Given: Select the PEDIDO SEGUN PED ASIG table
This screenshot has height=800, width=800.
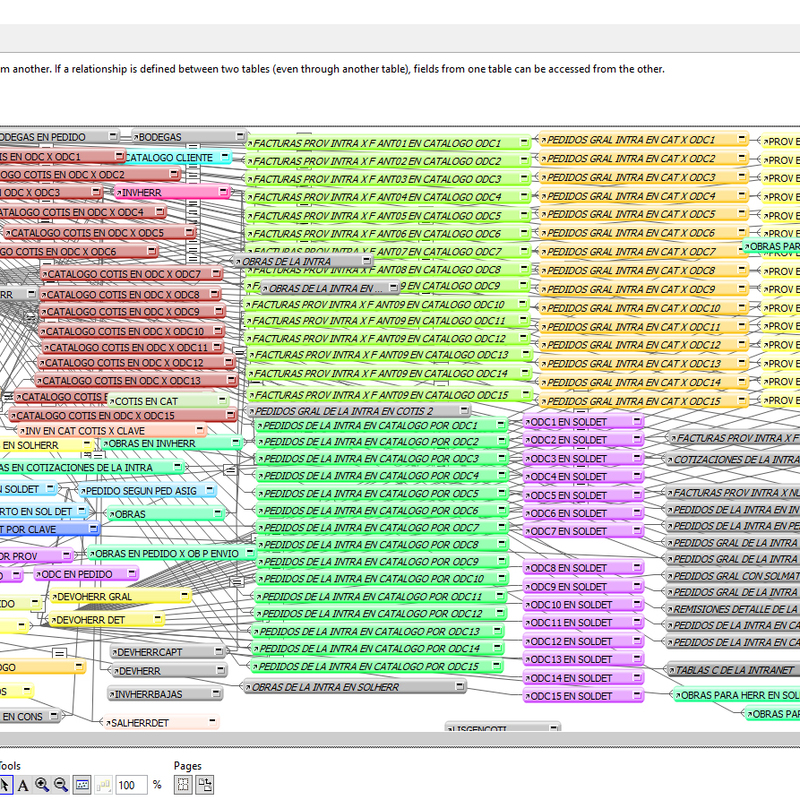Looking at the screenshot, I should click(x=140, y=491).
